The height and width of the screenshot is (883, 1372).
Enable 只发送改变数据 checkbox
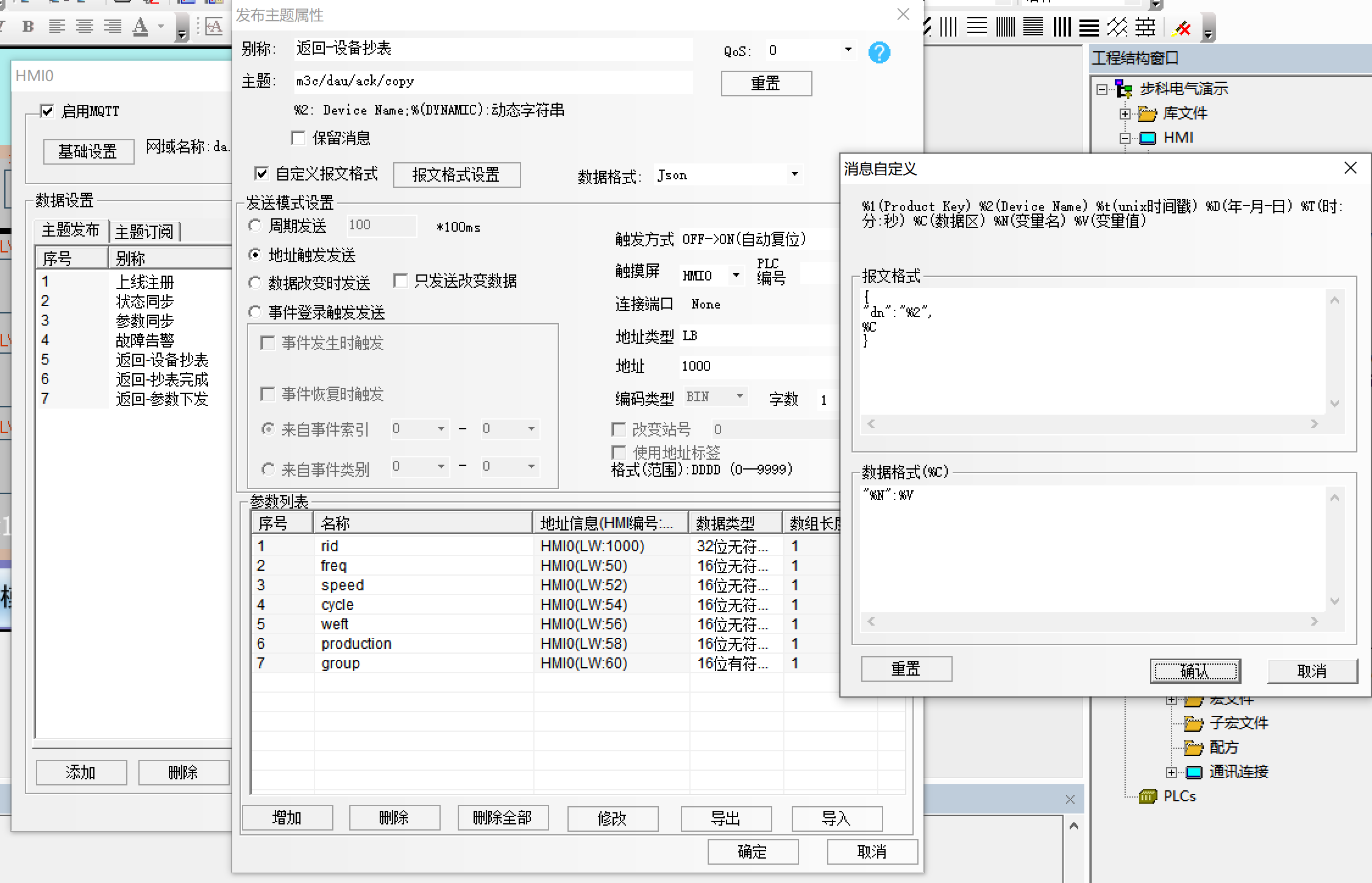400,281
